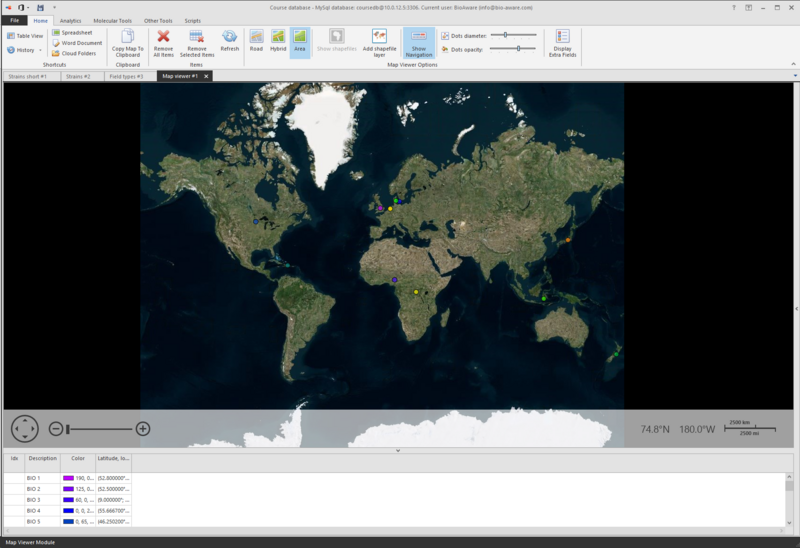This screenshot has width=800, height=548.
Task: Collapse the bottom table panel chevron
Action: (x=398, y=450)
